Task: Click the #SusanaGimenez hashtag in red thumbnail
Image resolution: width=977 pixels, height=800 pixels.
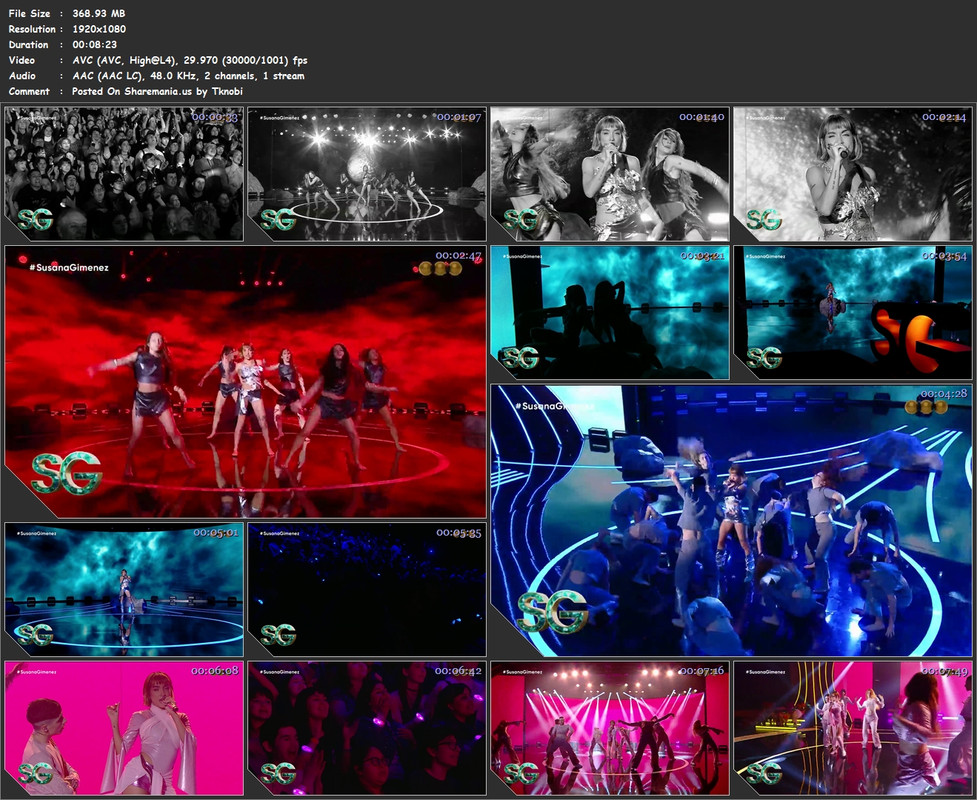Action: point(69,267)
